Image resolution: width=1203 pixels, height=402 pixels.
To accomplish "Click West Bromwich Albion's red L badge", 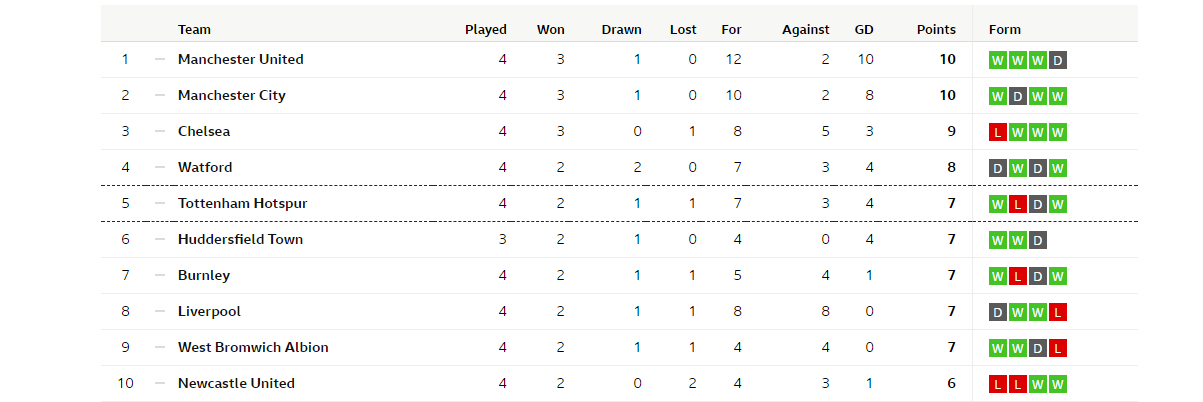I will click(1058, 348).
